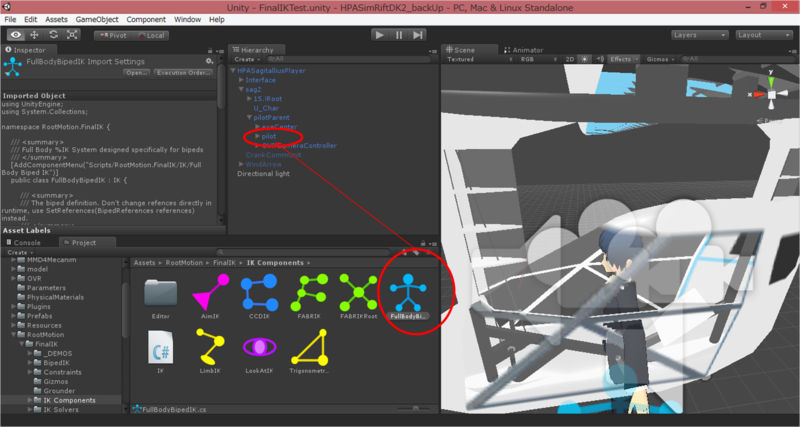Viewport: 800px width, 427px height.
Task: Select the LimbIK script icon
Action: (210, 346)
